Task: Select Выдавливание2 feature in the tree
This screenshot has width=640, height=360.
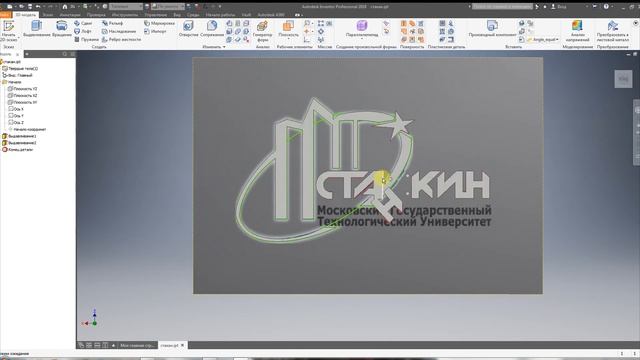Action: tap(19, 143)
